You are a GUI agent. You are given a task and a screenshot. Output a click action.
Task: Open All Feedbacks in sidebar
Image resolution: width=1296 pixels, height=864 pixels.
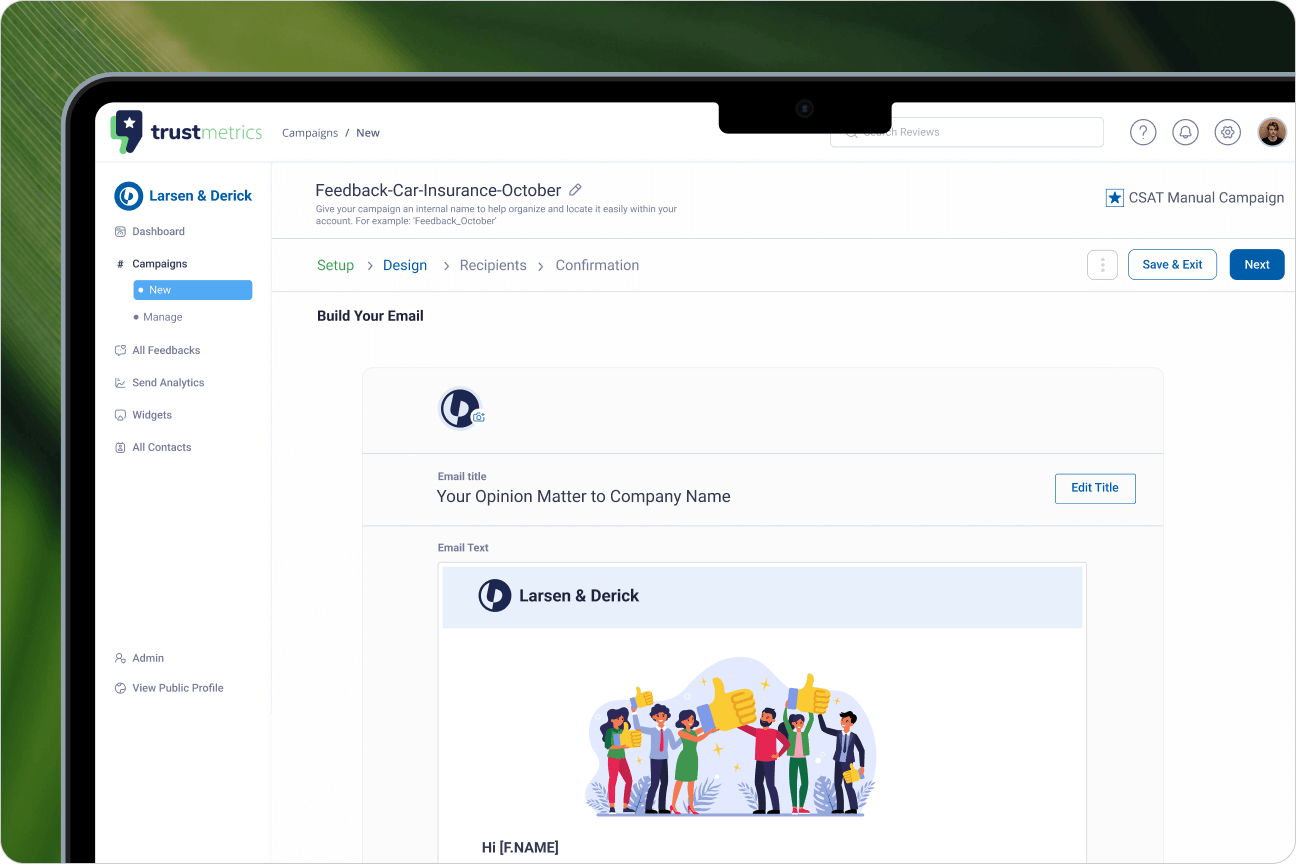pyautogui.click(x=166, y=351)
